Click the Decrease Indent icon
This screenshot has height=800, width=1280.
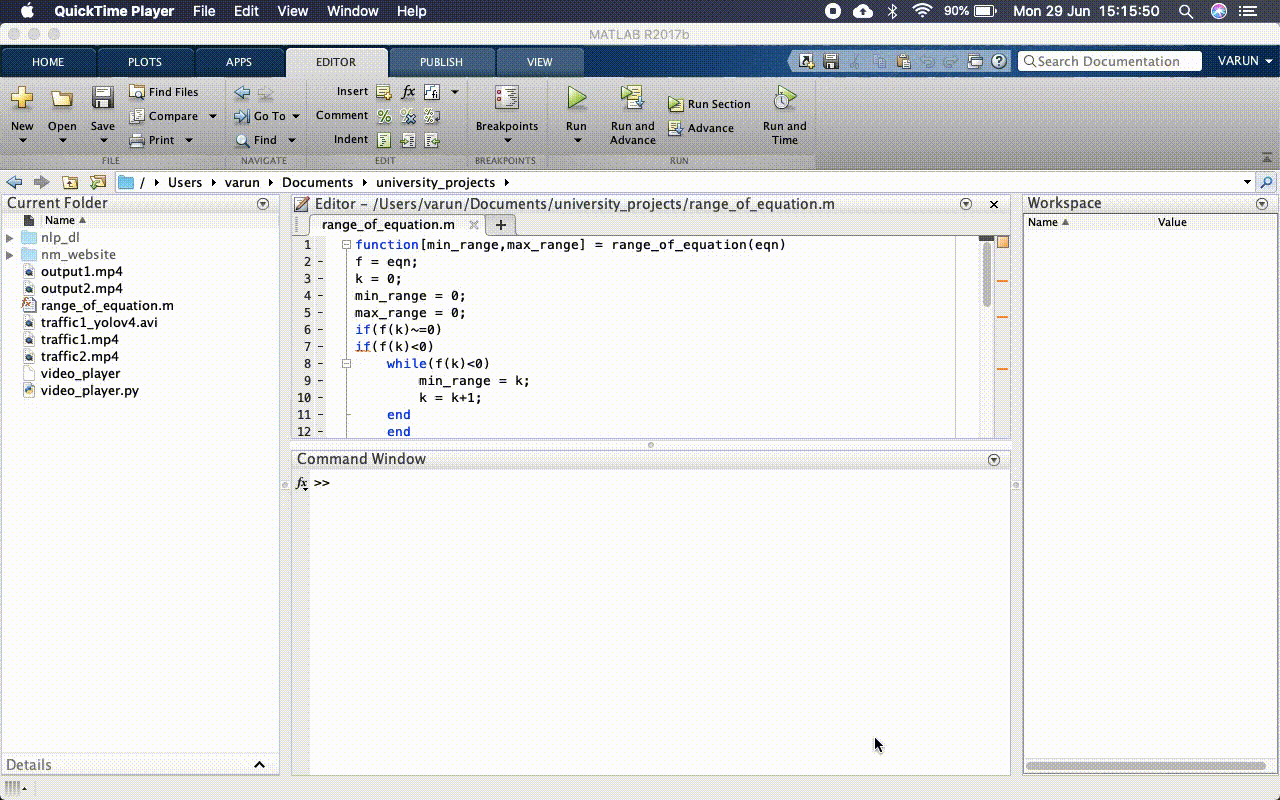pyautogui.click(x=432, y=140)
